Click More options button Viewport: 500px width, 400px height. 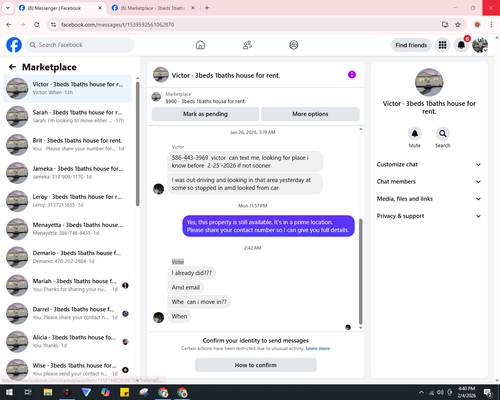click(310, 114)
